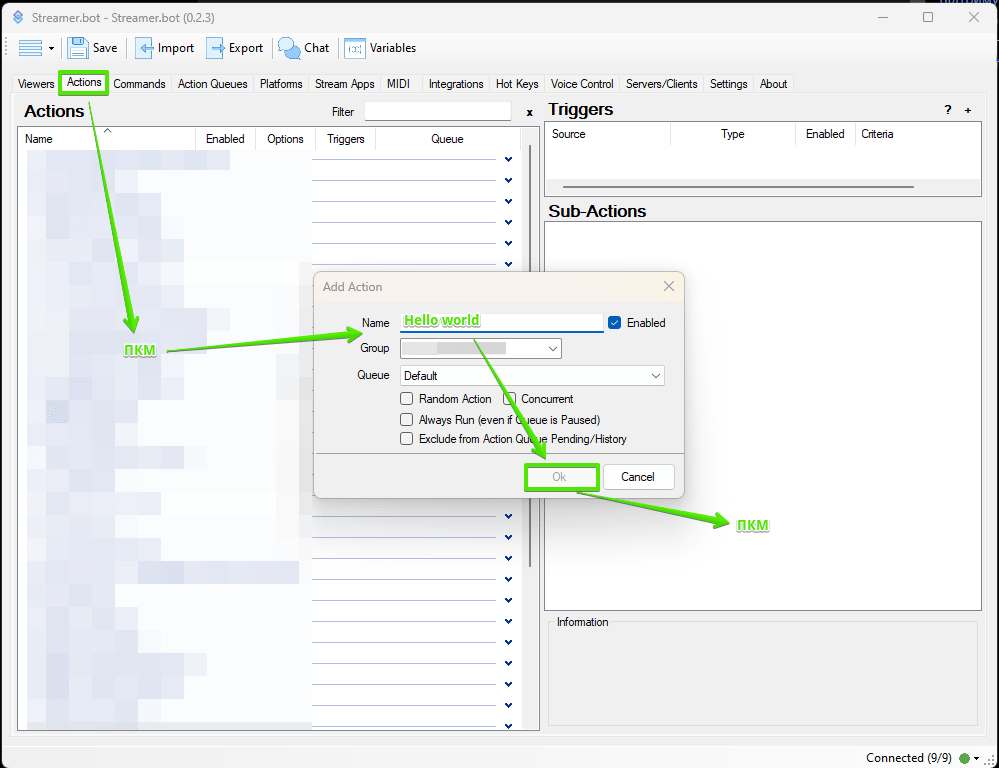999x768 pixels.
Task: Open Triggers help question mark
Action: click(948, 110)
